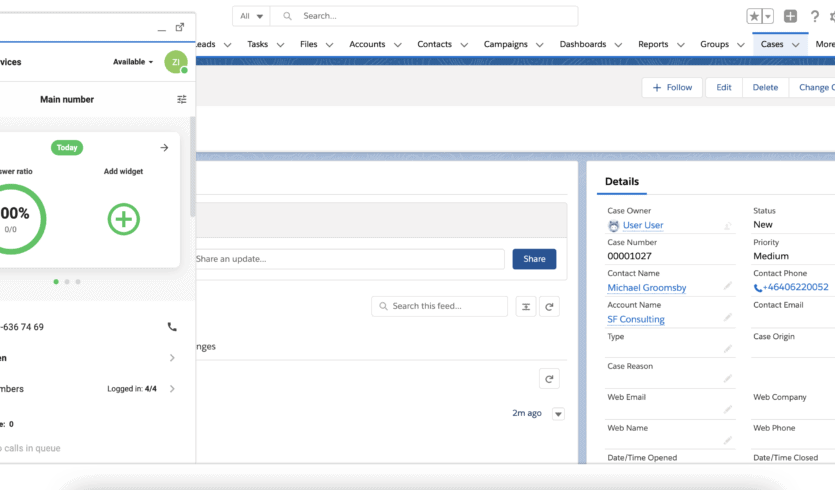
Task: Click the global Search field
Action: [x=424, y=16]
